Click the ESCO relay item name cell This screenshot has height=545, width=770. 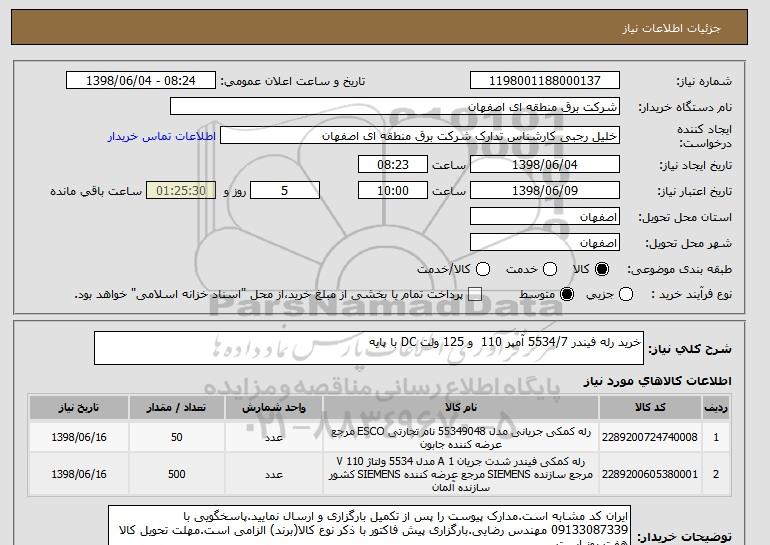pos(461,437)
